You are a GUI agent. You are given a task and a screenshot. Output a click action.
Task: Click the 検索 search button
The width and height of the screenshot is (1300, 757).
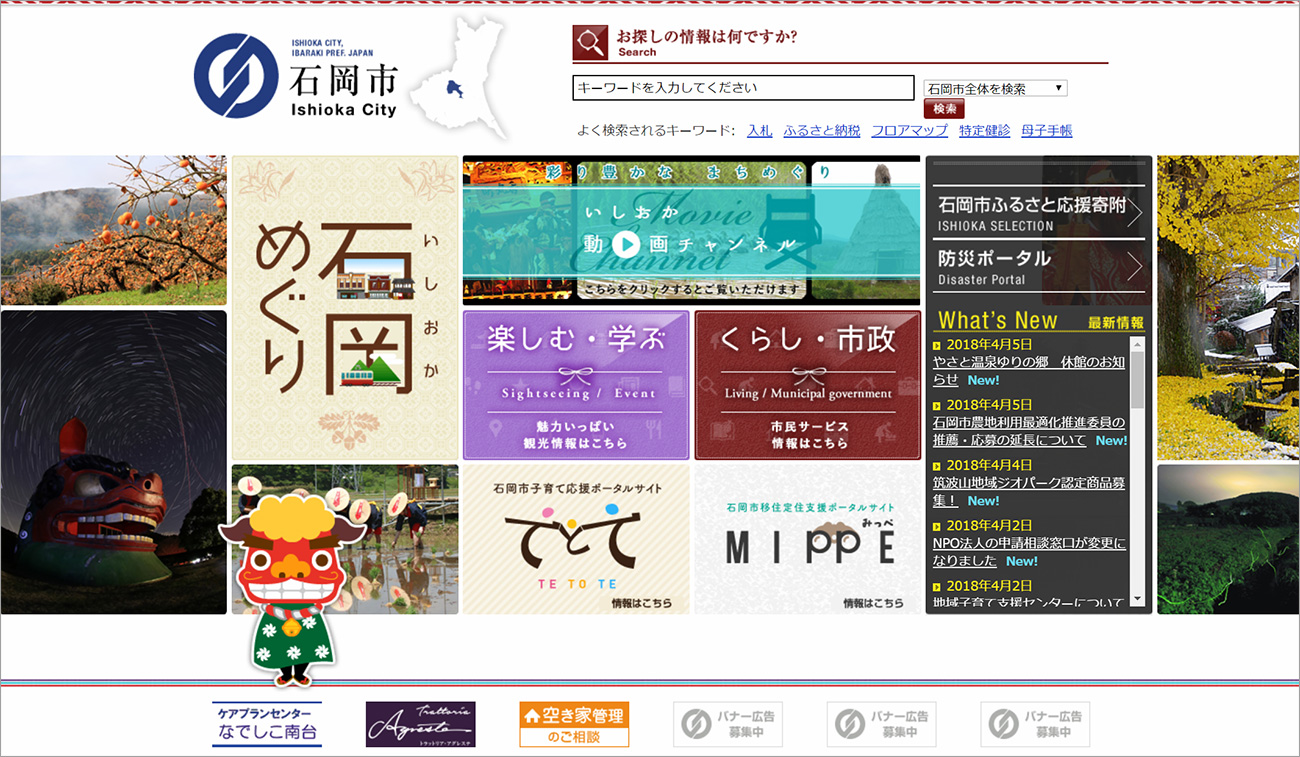pos(944,109)
